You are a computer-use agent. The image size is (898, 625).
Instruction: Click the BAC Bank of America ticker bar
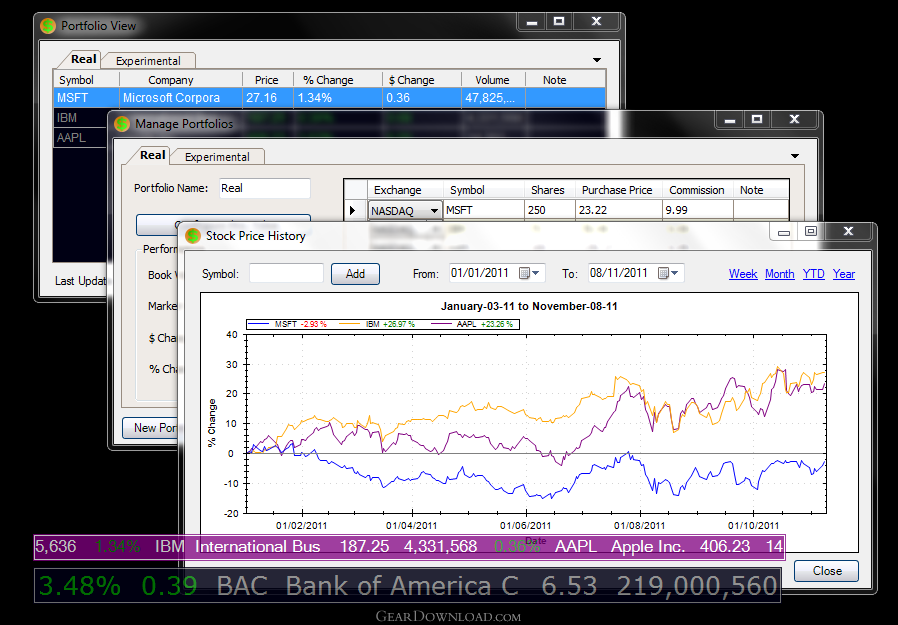click(407, 585)
